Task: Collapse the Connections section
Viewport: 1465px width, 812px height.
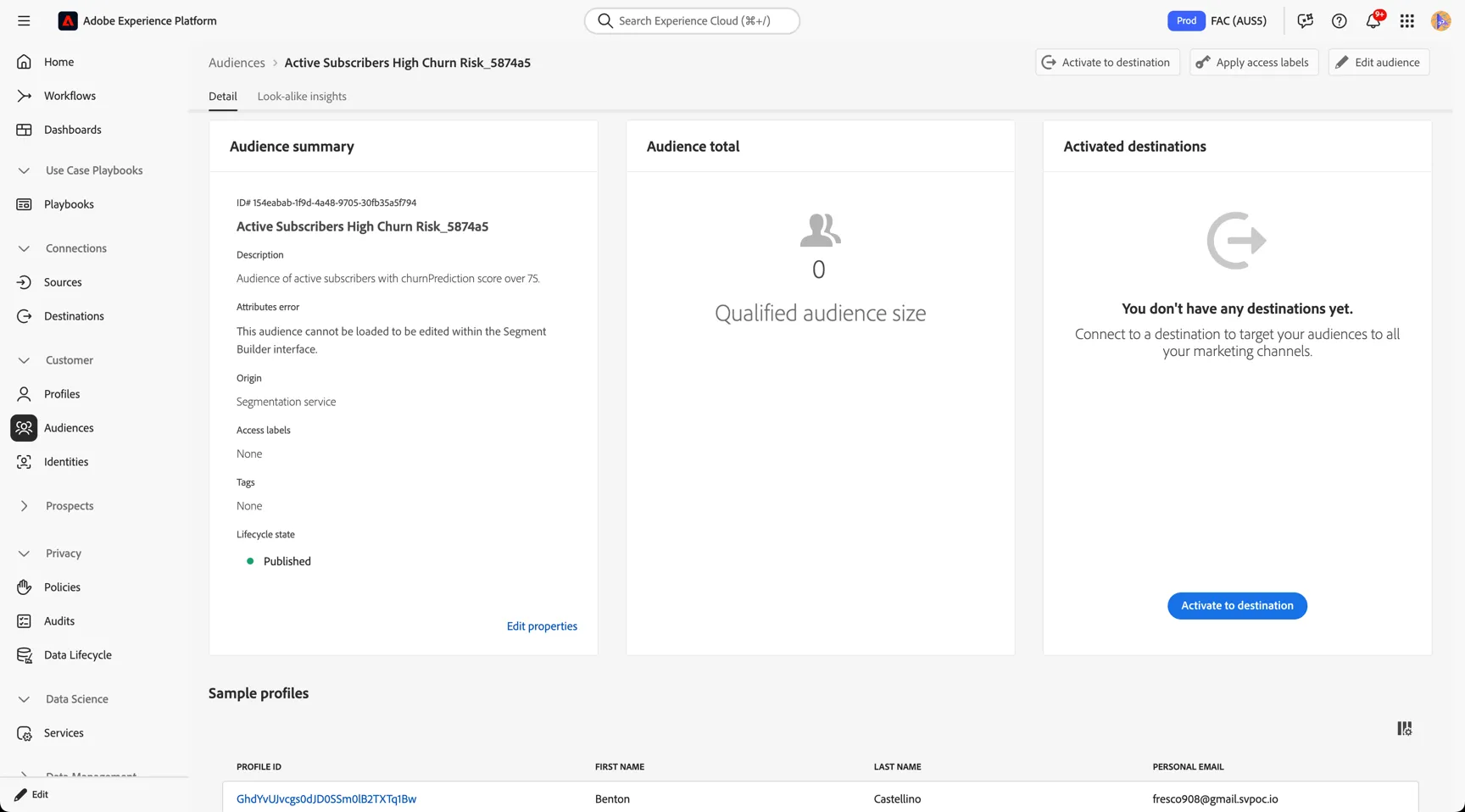Action: [x=24, y=248]
